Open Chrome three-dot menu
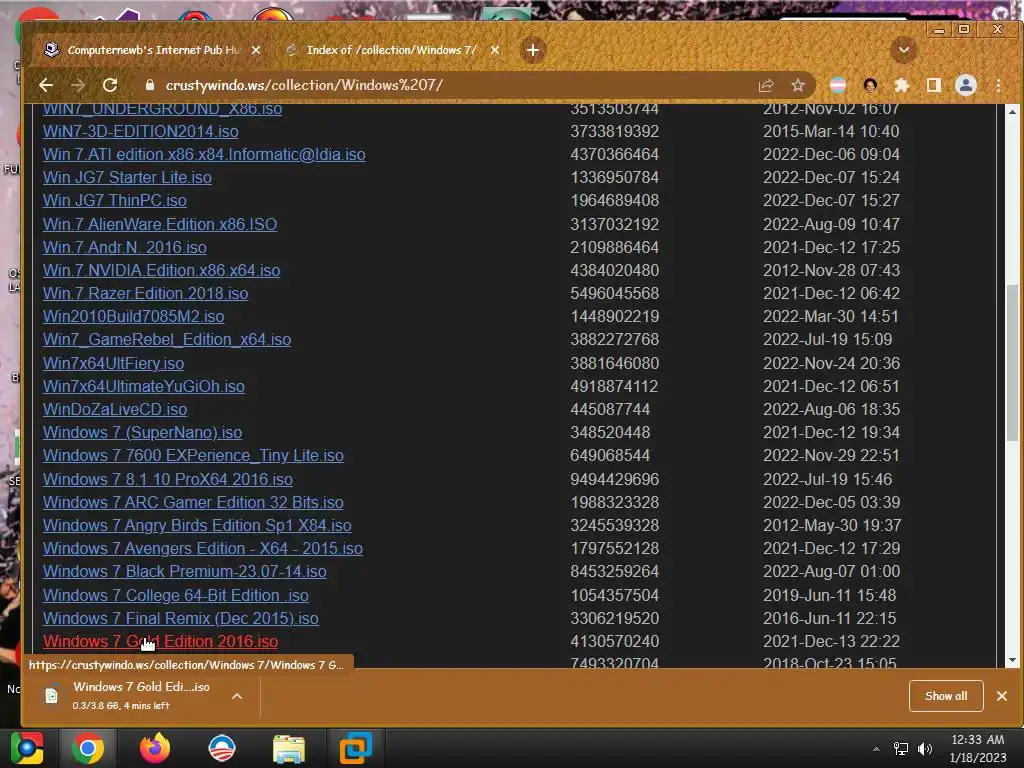 tap(998, 86)
